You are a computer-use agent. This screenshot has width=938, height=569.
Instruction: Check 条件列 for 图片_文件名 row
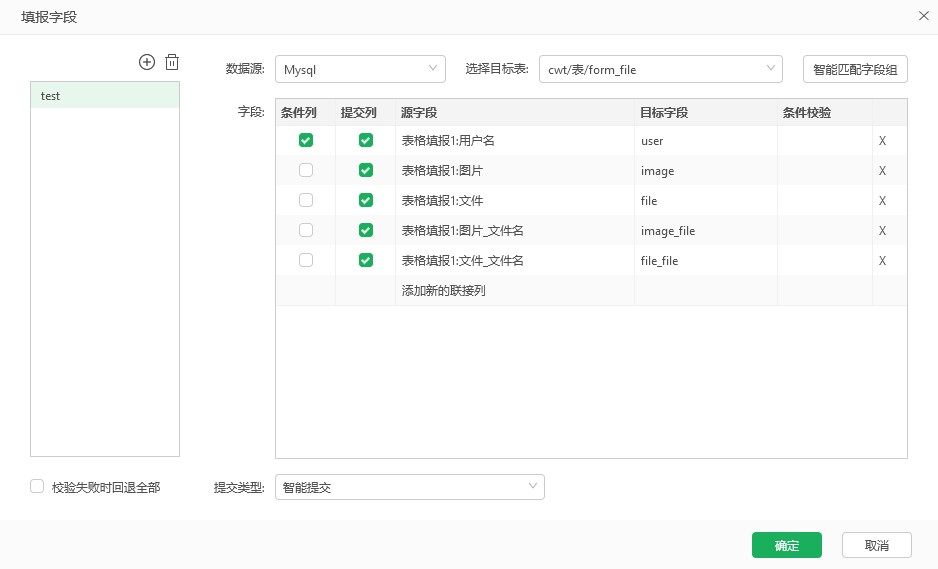[306, 230]
